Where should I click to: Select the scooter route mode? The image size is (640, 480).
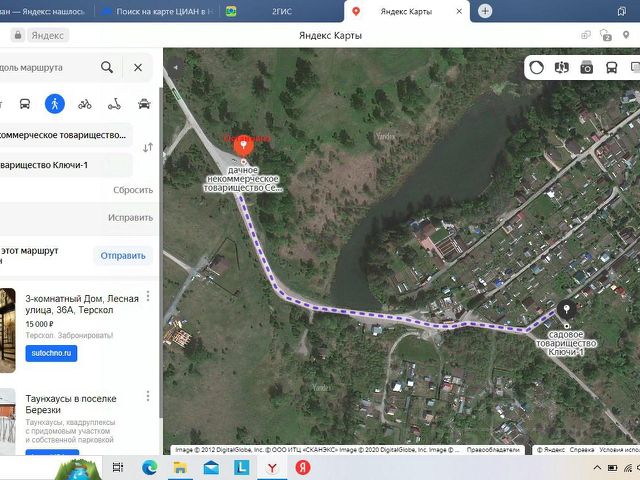pos(114,104)
